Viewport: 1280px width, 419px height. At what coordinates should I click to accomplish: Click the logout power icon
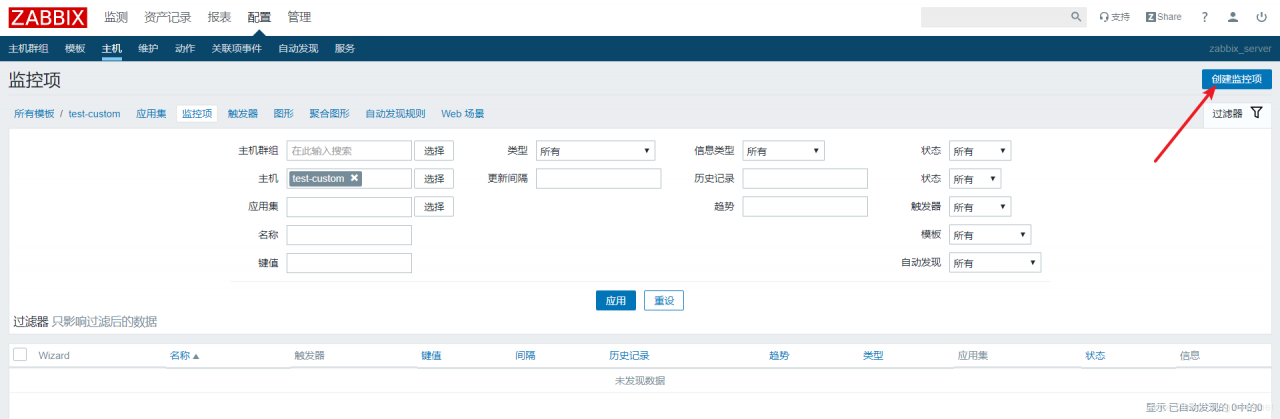1261,17
